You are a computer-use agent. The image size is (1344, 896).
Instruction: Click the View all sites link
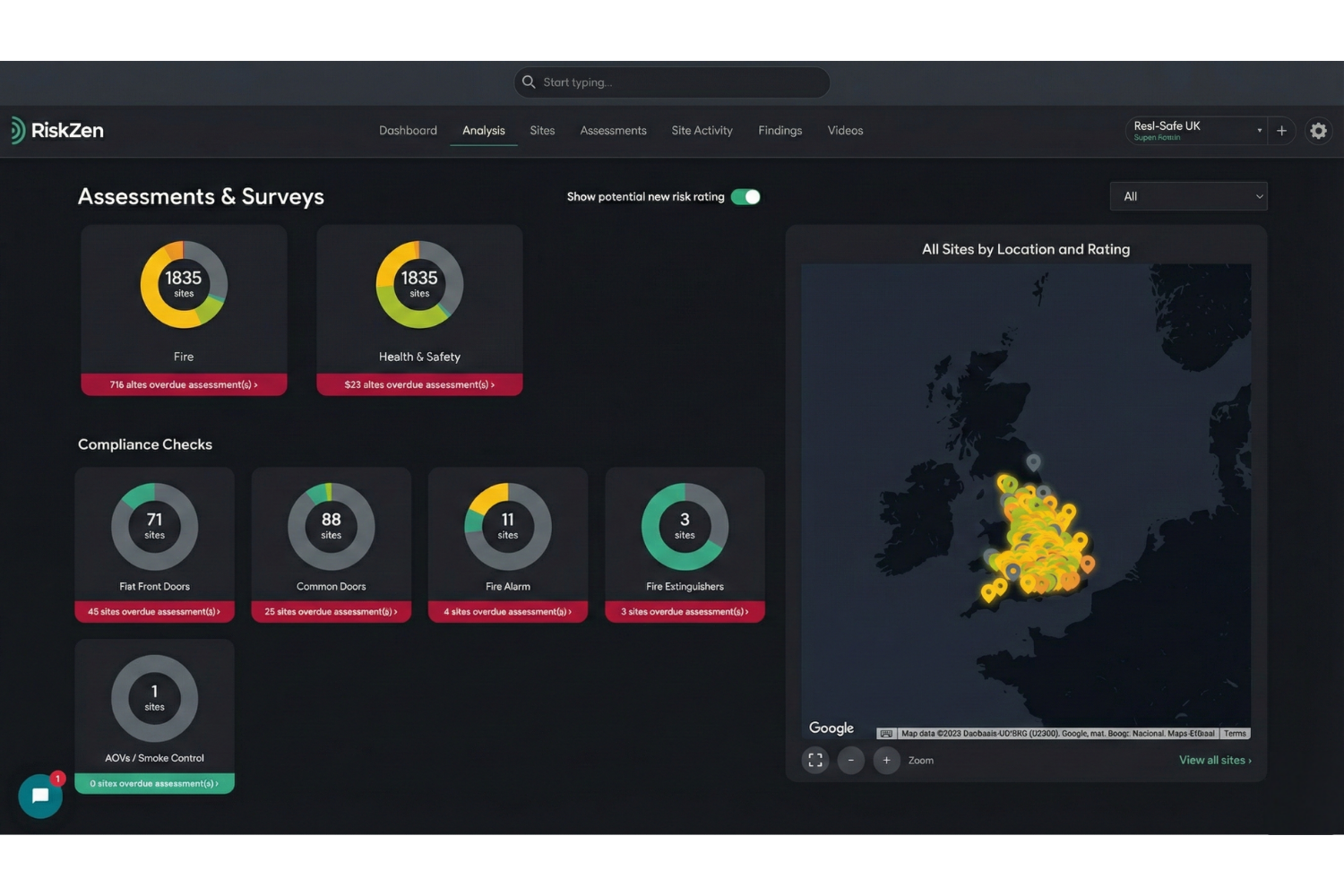pyautogui.click(x=1215, y=760)
